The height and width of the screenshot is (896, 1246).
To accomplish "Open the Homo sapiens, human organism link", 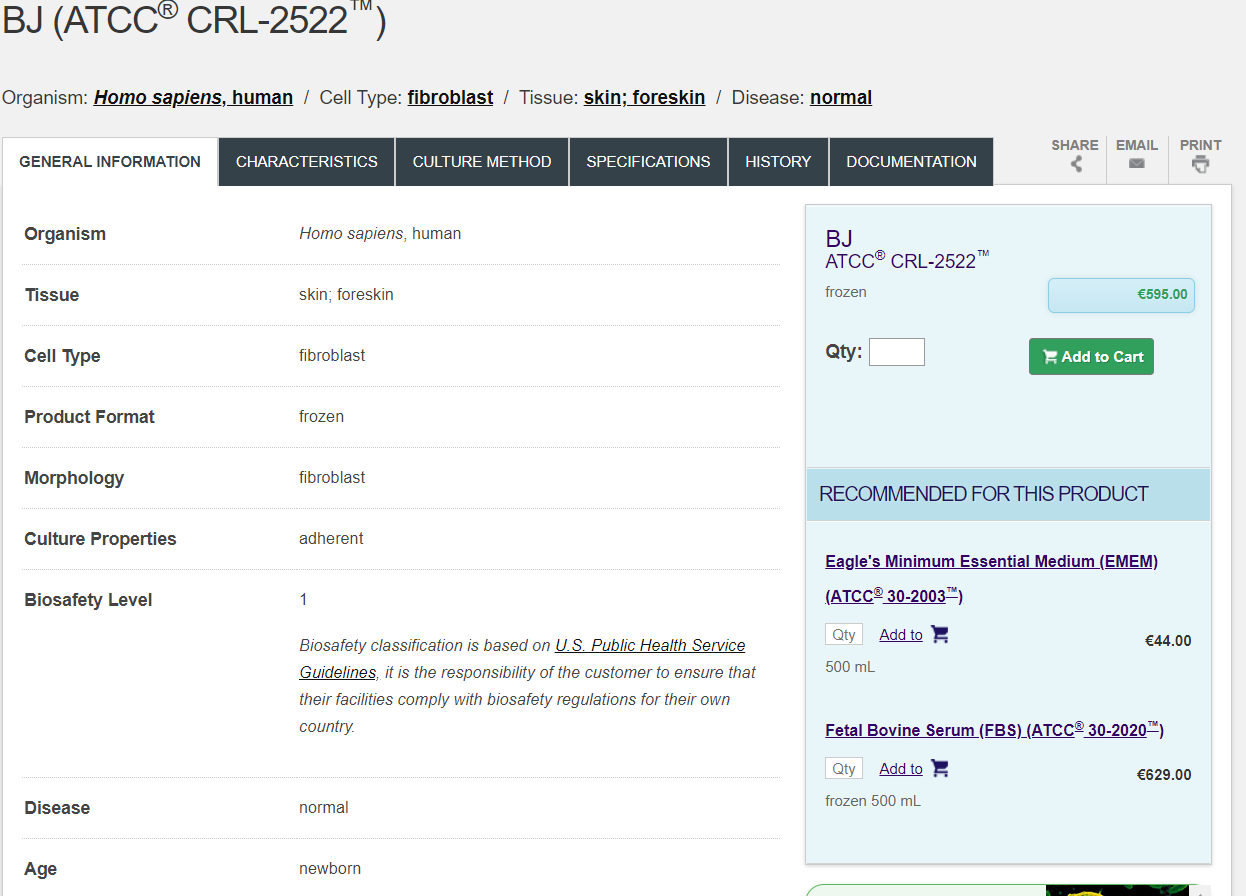I will click(x=193, y=98).
